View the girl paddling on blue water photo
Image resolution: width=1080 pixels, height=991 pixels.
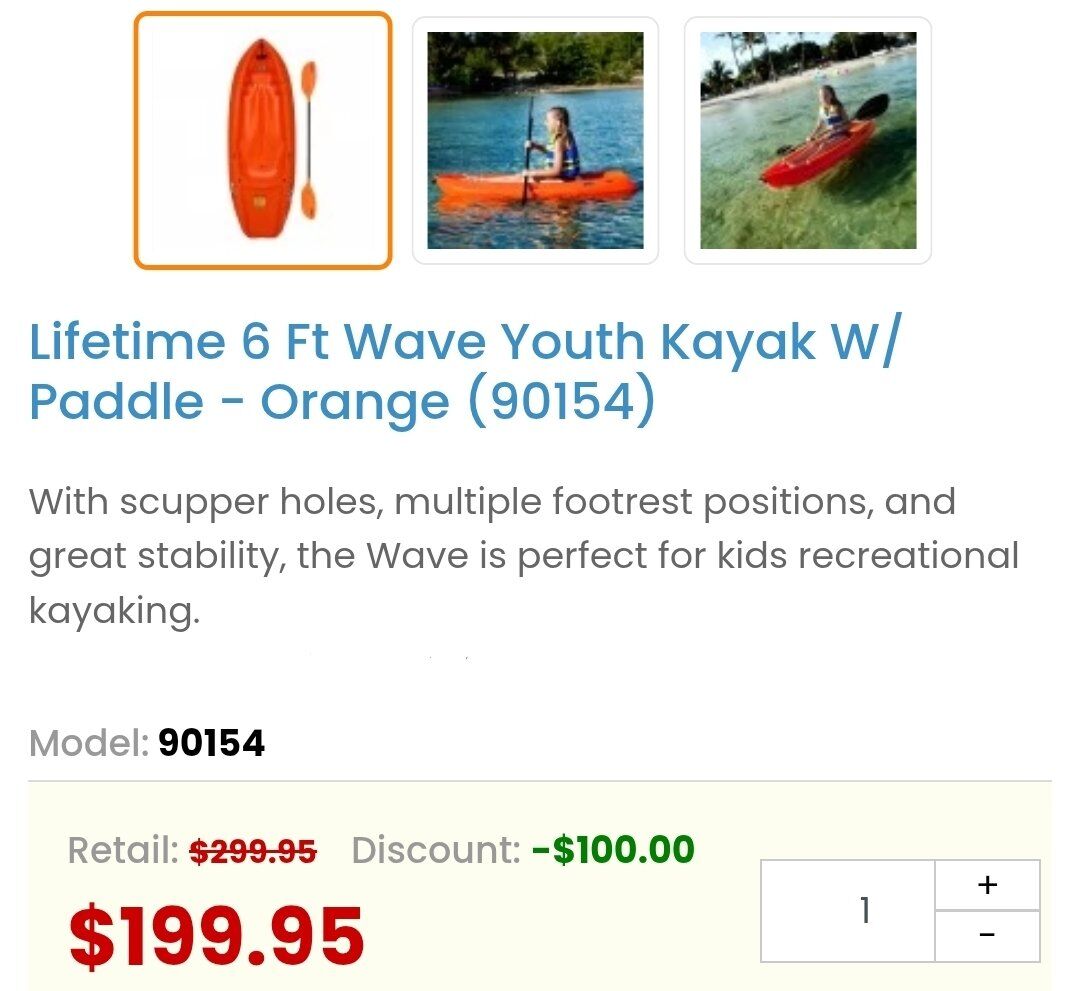tap(535, 140)
